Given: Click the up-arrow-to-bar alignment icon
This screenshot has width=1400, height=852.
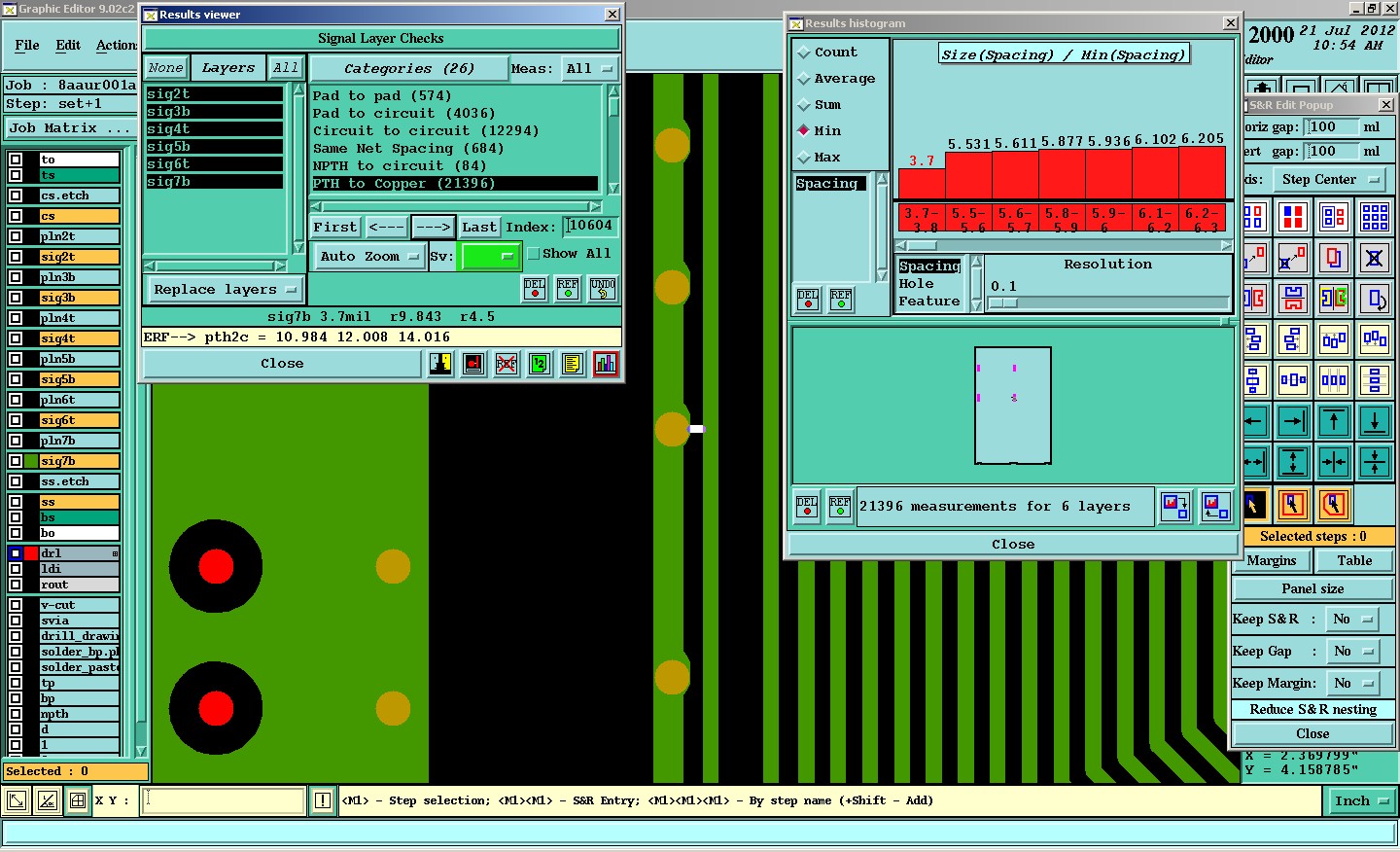Looking at the screenshot, I should click(1334, 422).
